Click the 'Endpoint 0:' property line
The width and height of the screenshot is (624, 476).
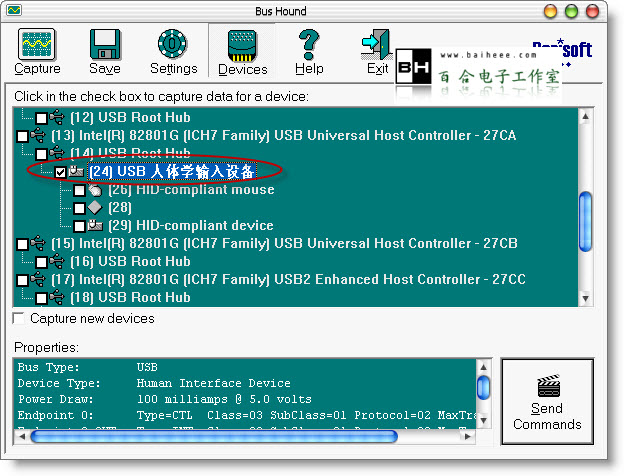click(246, 415)
